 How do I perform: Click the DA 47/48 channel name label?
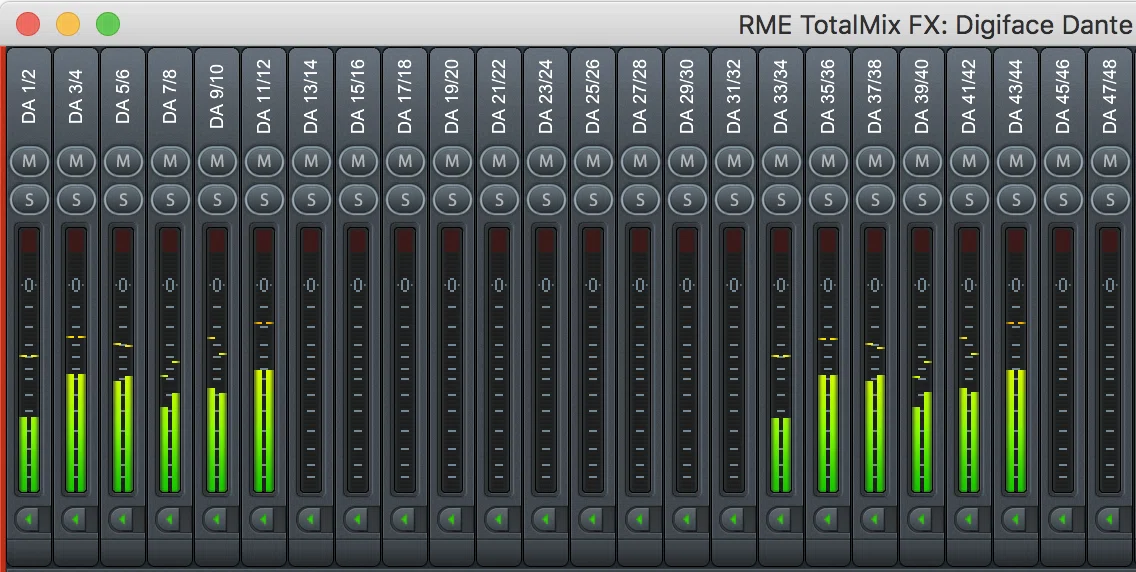click(1109, 97)
